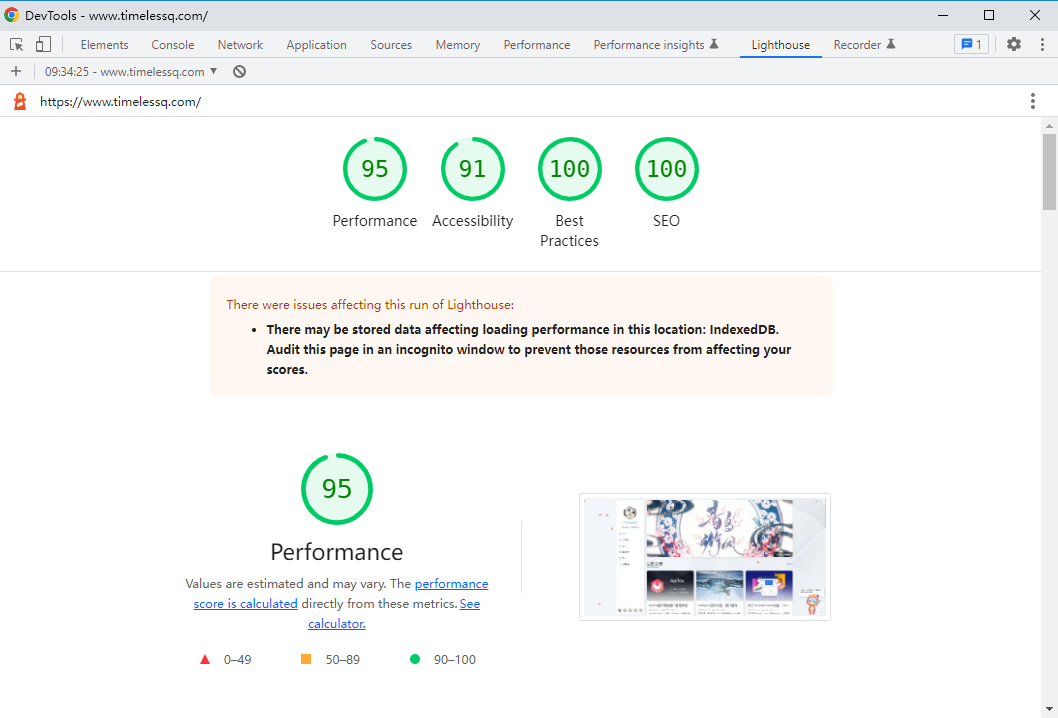Click the vertical scrollbar thumb
This screenshot has height=718, width=1058.
(1049, 171)
